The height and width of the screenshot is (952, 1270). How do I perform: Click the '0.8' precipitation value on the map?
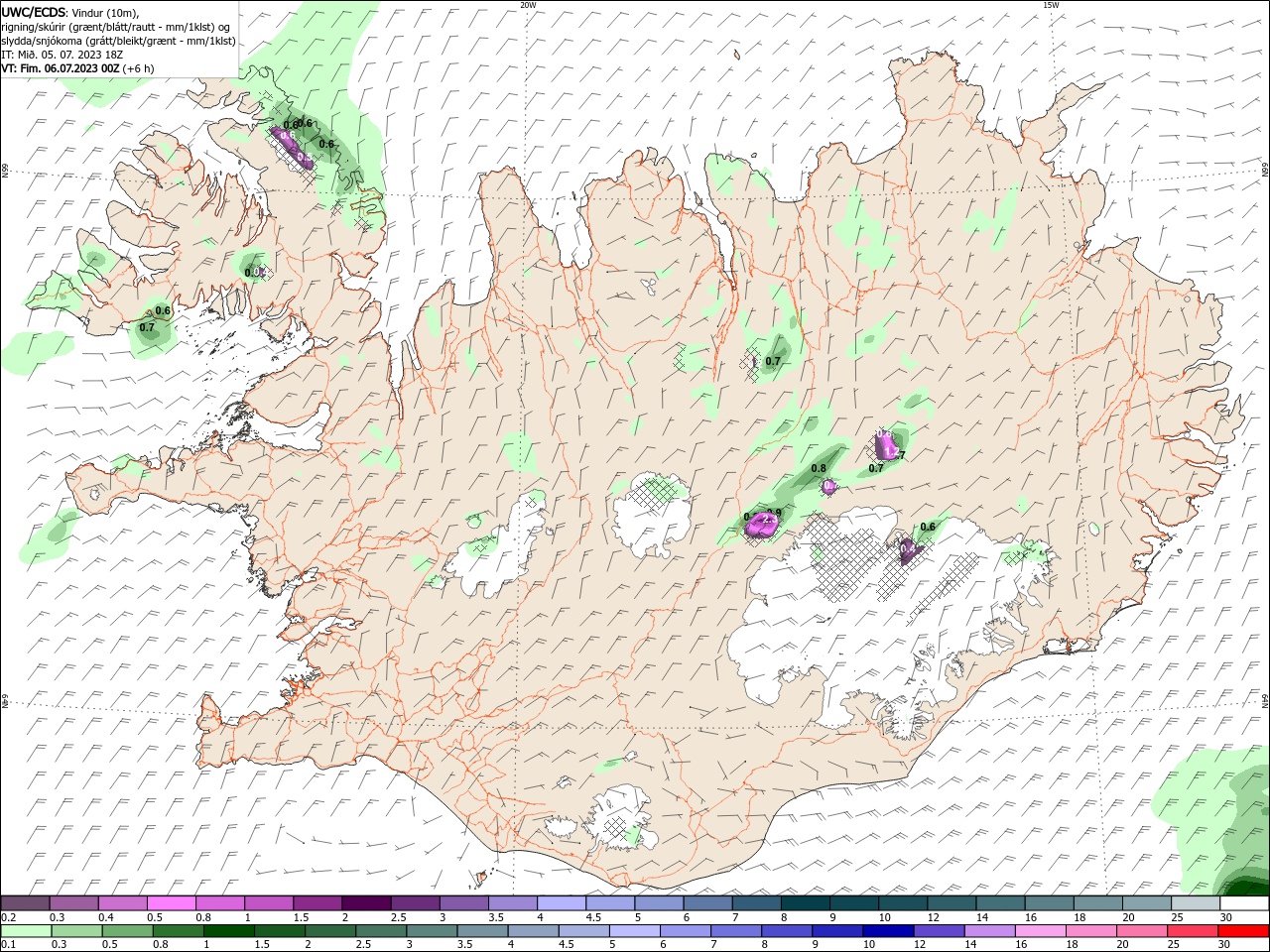pyautogui.click(x=819, y=468)
